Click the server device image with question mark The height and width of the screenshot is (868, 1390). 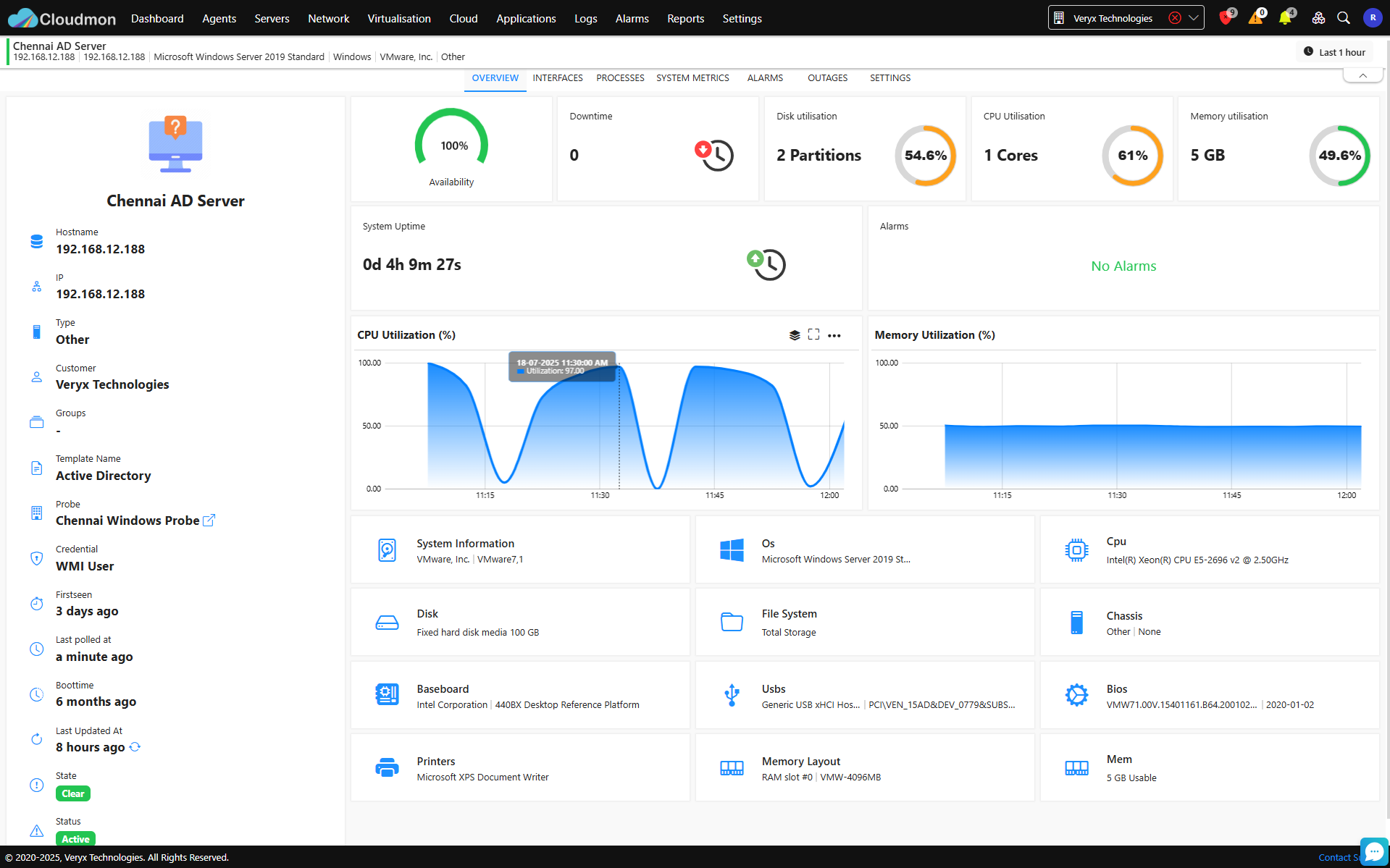pyautogui.click(x=175, y=145)
